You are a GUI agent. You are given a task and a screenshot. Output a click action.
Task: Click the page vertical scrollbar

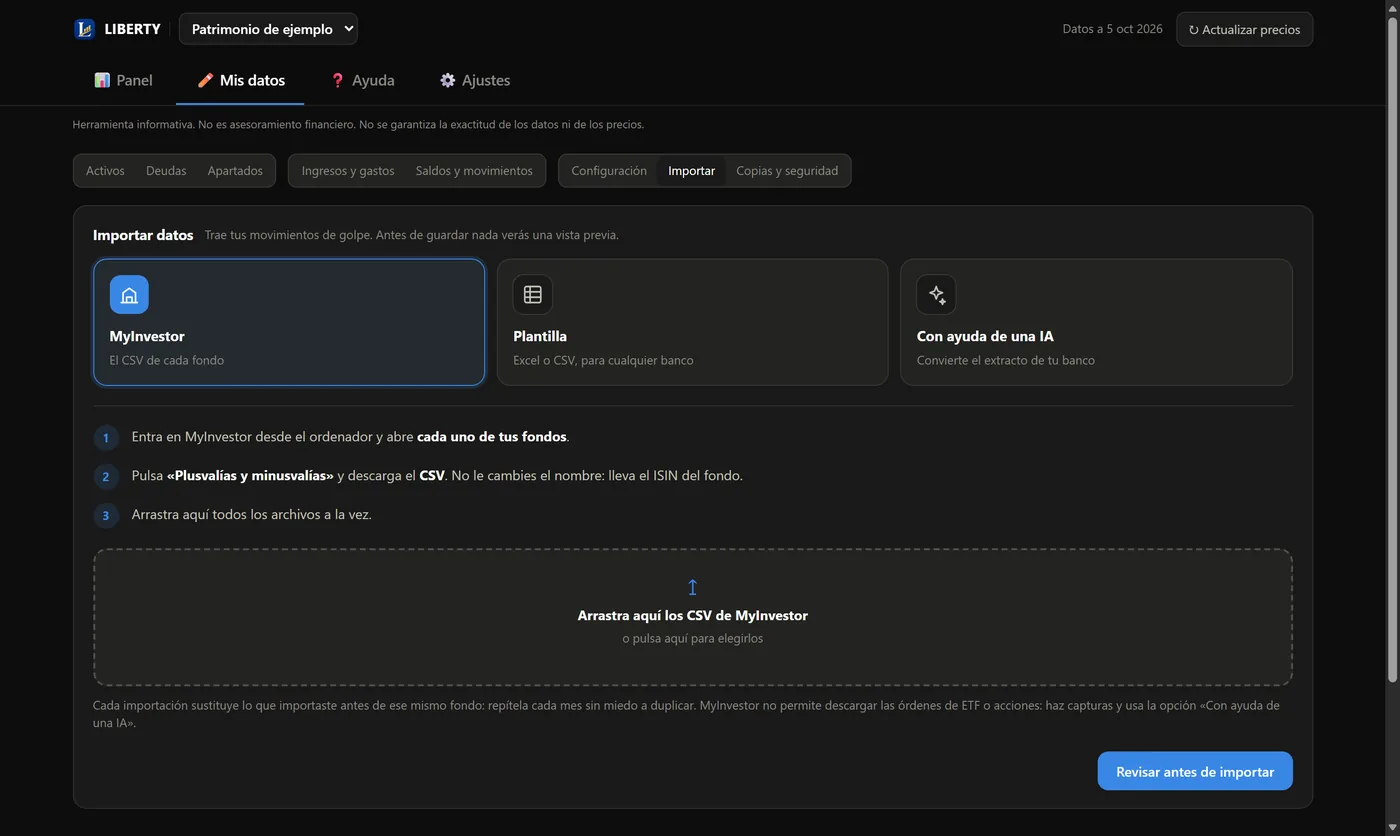pyautogui.click(x=1391, y=350)
